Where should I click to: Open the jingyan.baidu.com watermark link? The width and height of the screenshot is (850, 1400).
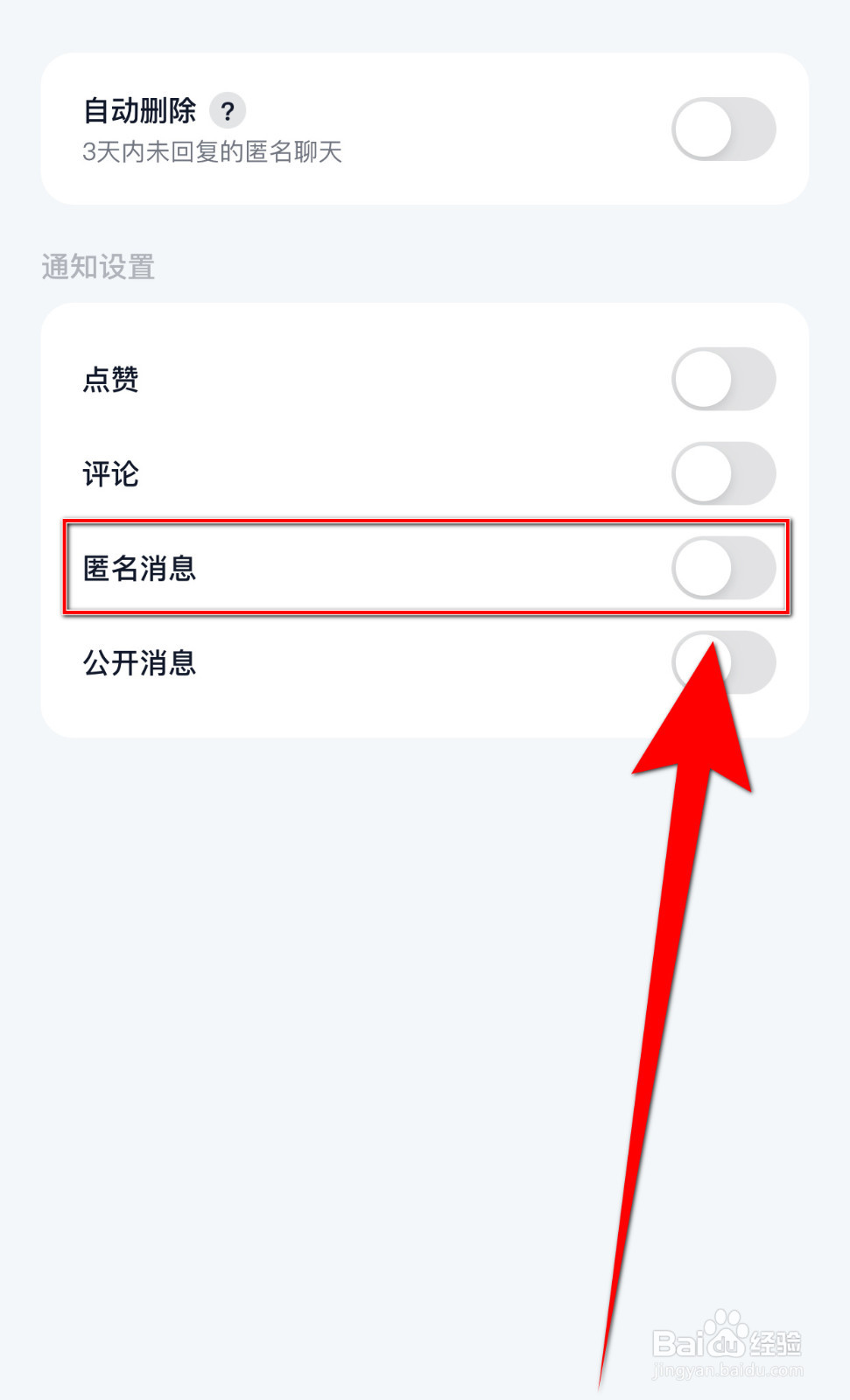pyautogui.click(x=727, y=1370)
